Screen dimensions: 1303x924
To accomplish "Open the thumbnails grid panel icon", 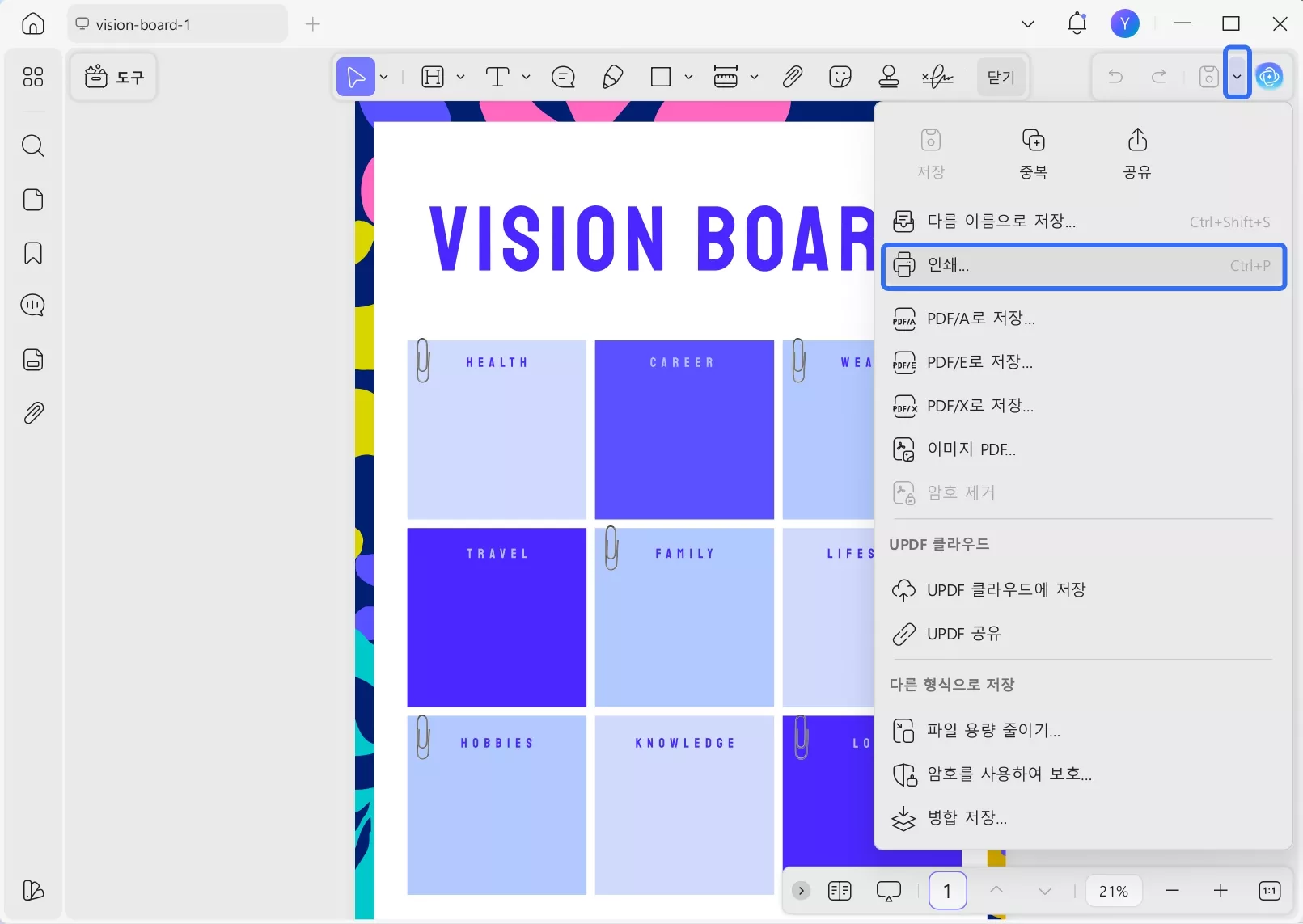I will 33,77.
